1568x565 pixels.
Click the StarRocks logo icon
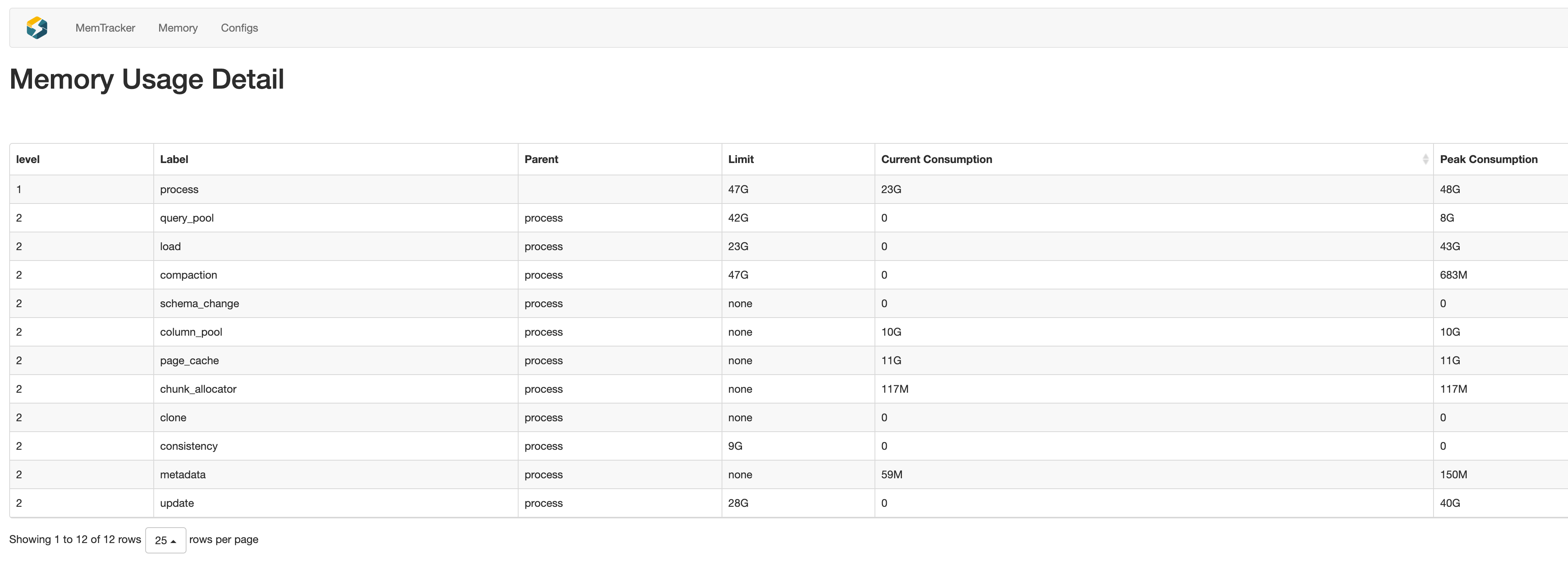pyautogui.click(x=37, y=28)
